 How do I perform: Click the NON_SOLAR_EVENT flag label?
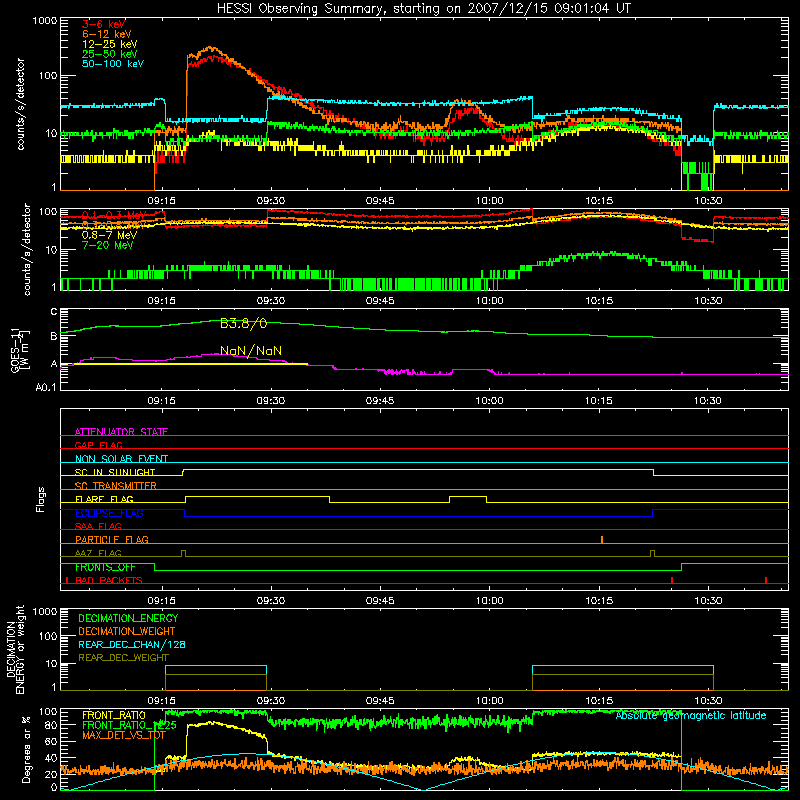pyautogui.click(x=121, y=459)
